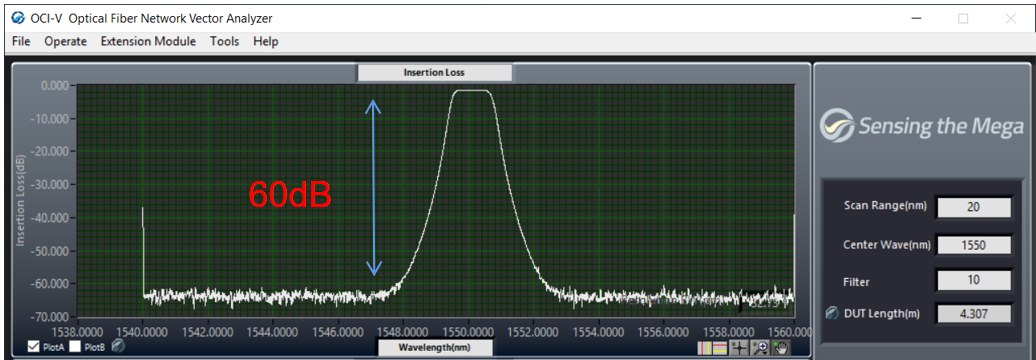This screenshot has width=1036, height=360.
Task: Open the Help menu
Action: (x=266, y=41)
